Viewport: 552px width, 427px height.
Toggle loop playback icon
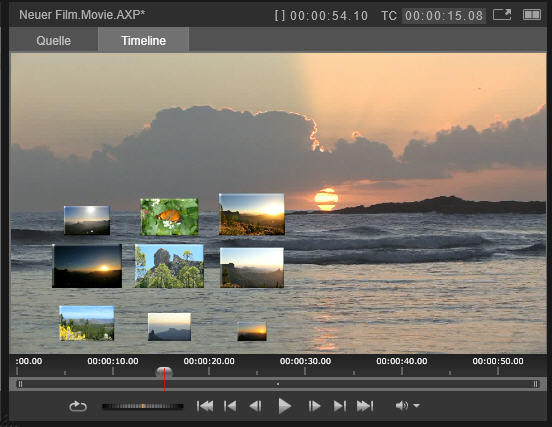(x=78, y=406)
